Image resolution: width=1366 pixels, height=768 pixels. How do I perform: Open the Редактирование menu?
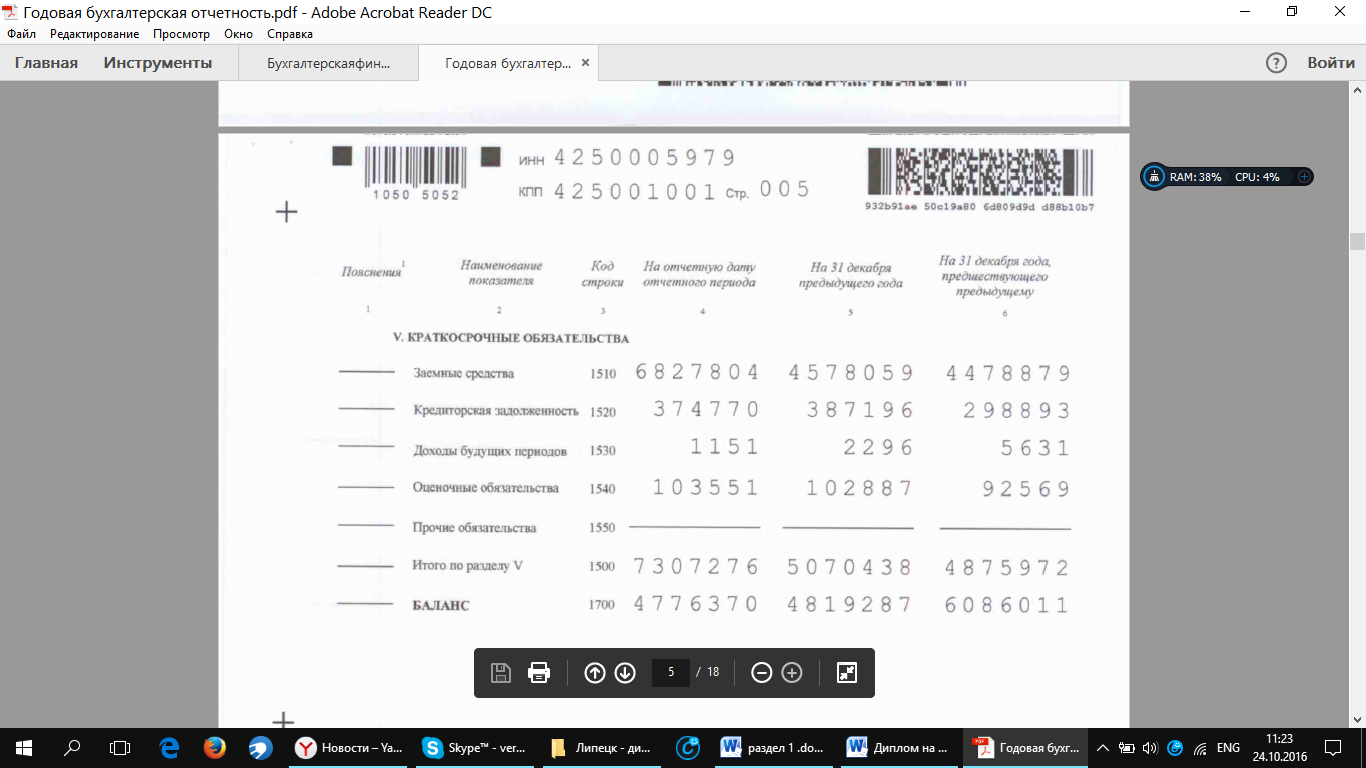click(95, 34)
